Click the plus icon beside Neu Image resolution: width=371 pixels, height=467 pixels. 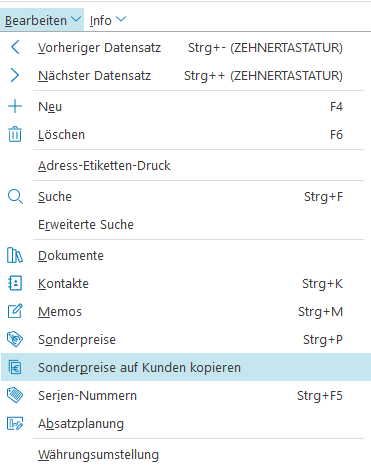pos(15,106)
